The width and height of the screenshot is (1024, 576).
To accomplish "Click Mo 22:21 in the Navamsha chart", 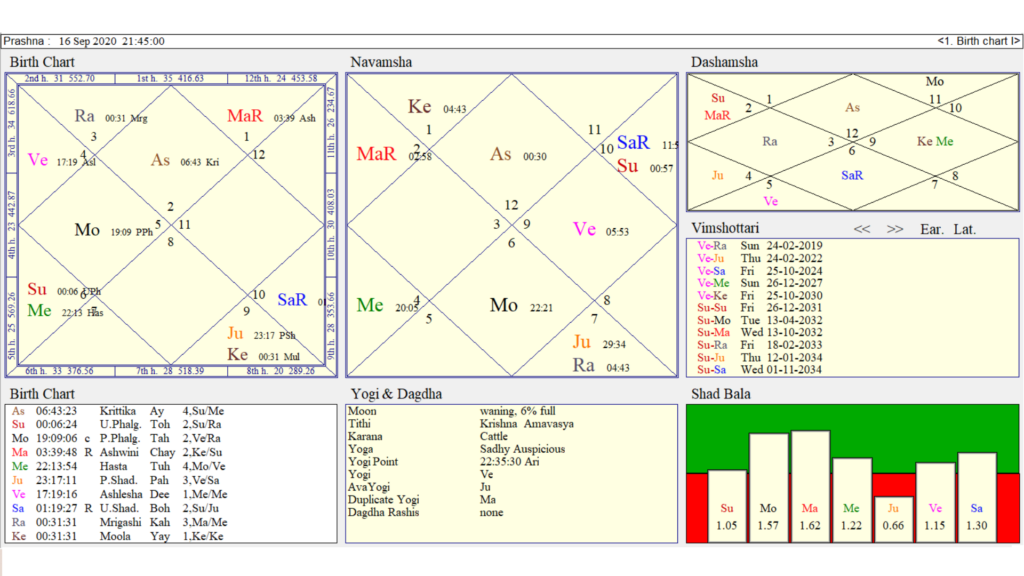I will [x=521, y=306].
